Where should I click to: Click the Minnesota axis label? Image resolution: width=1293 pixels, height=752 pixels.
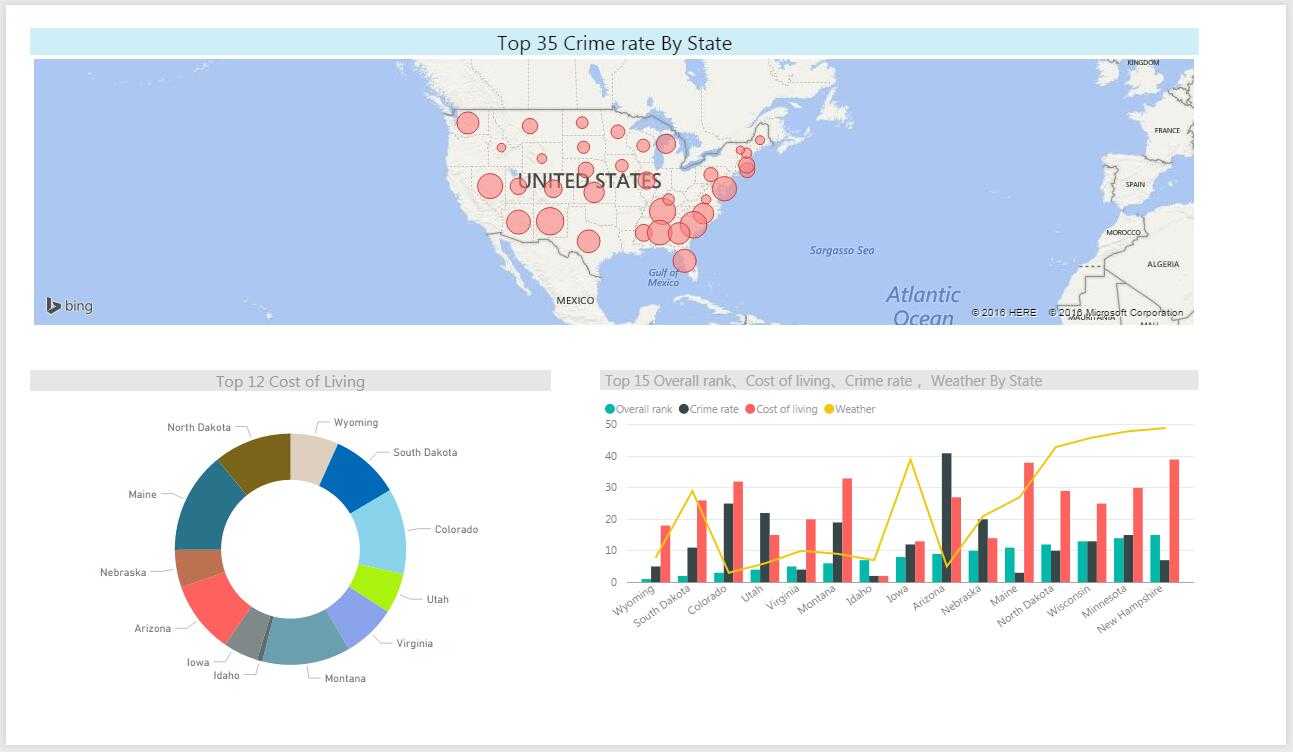1105,604
